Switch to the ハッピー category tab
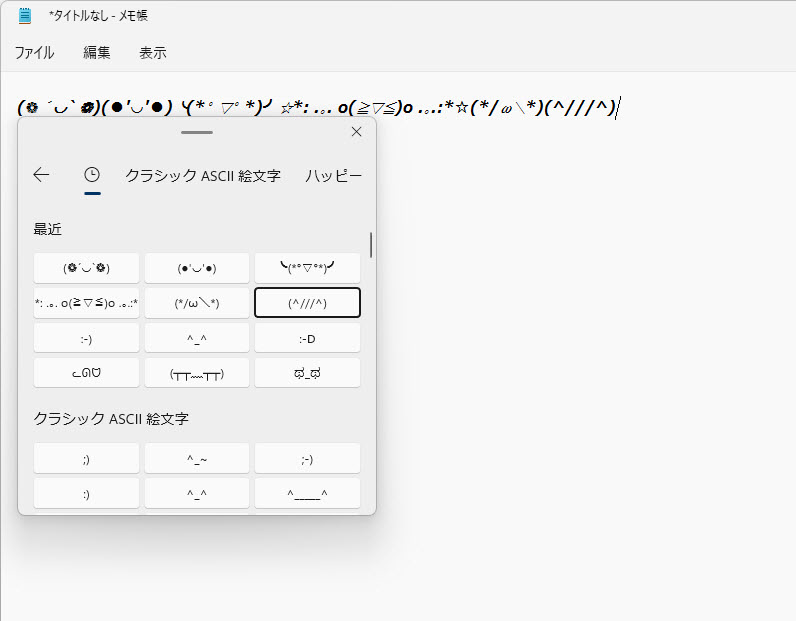This screenshot has height=621, width=796. pyautogui.click(x=334, y=175)
